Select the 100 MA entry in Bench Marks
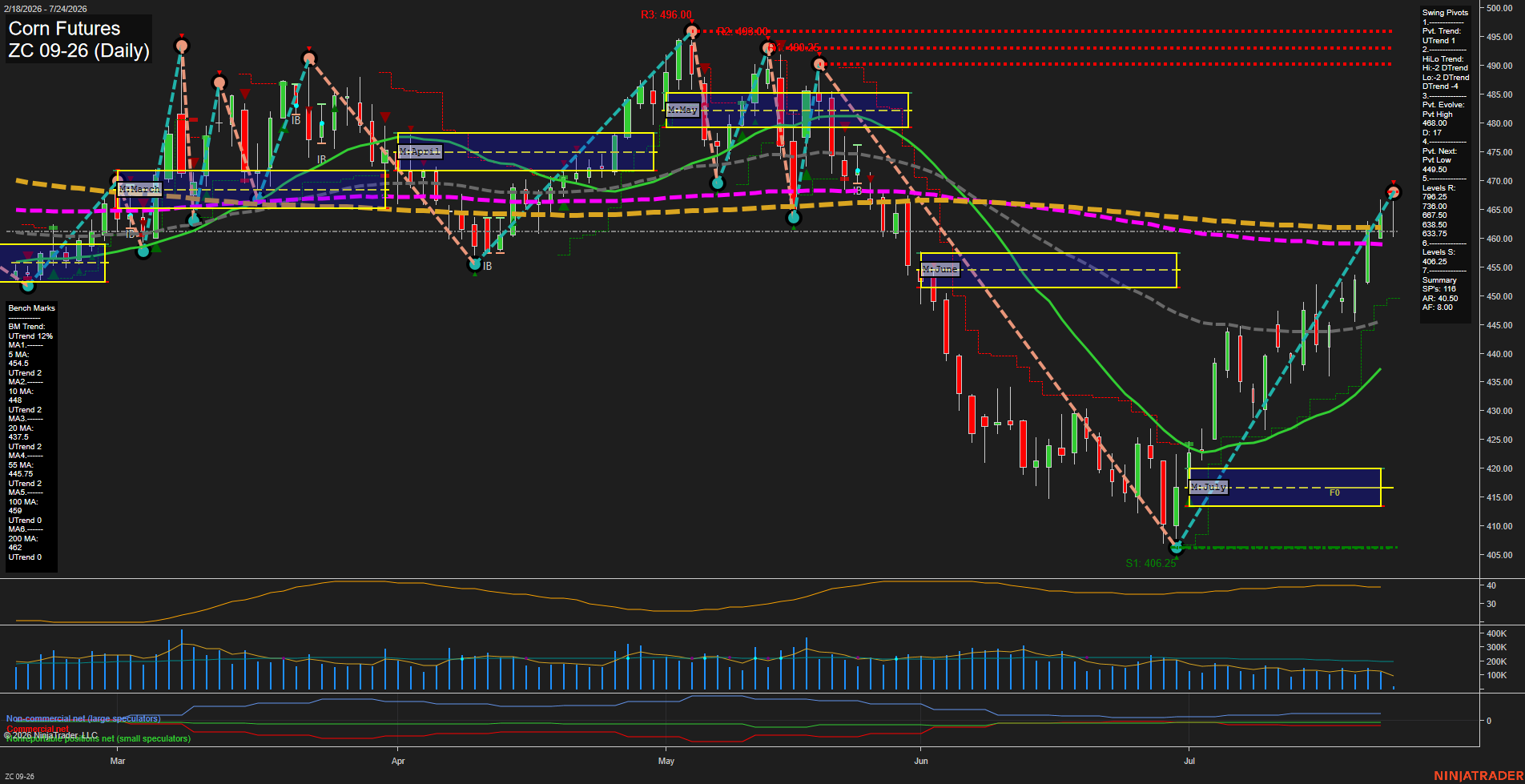The height and width of the screenshot is (784, 1525). [x=23, y=502]
